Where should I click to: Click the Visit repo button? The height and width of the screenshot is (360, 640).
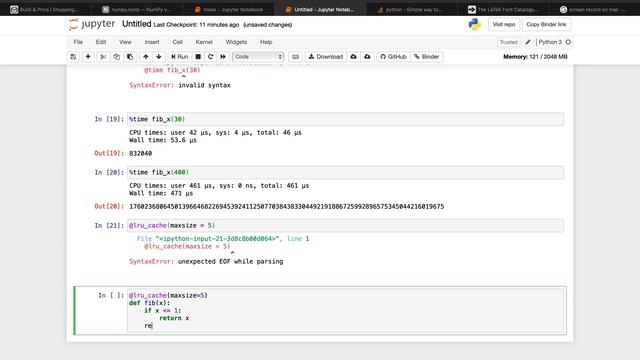tap(504, 24)
